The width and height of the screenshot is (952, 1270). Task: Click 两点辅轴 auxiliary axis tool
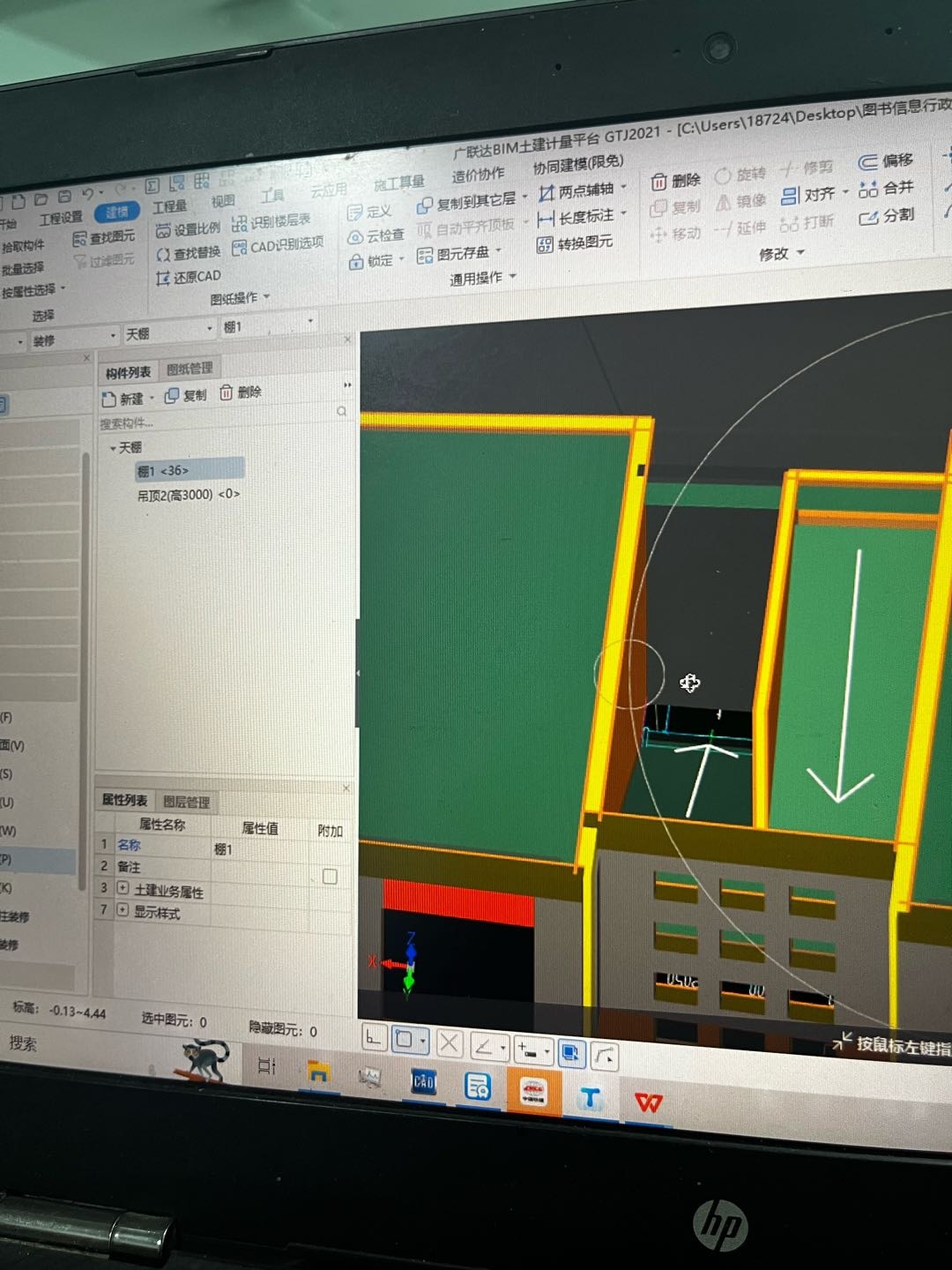[x=582, y=190]
